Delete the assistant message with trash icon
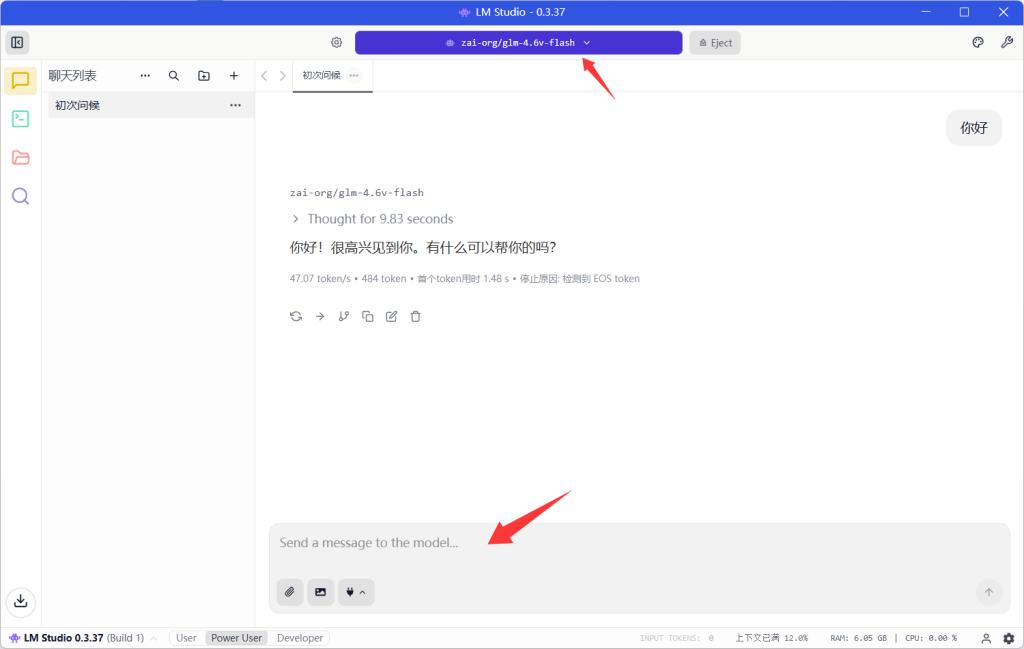This screenshot has width=1024, height=649. click(416, 316)
